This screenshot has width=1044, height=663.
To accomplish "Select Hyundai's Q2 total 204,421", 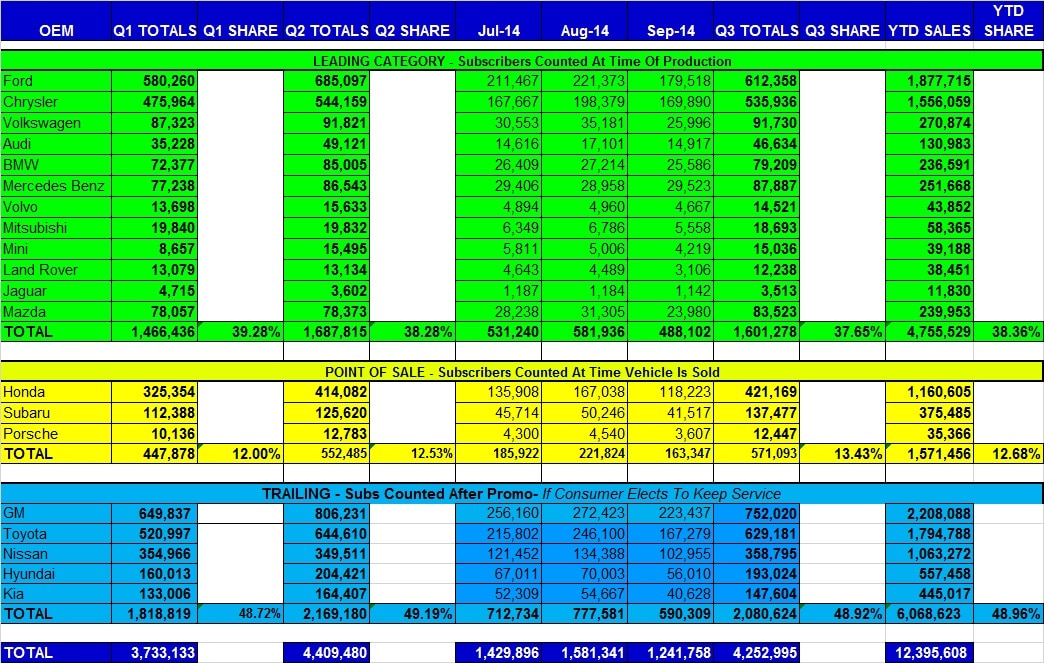I will (x=326, y=574).
